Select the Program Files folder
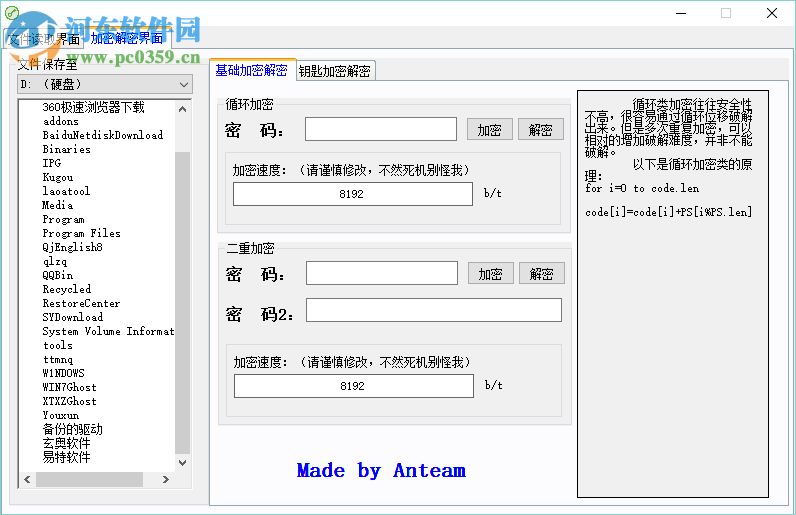This screenshot has width=796, height=515. click(x=81, y=233)
